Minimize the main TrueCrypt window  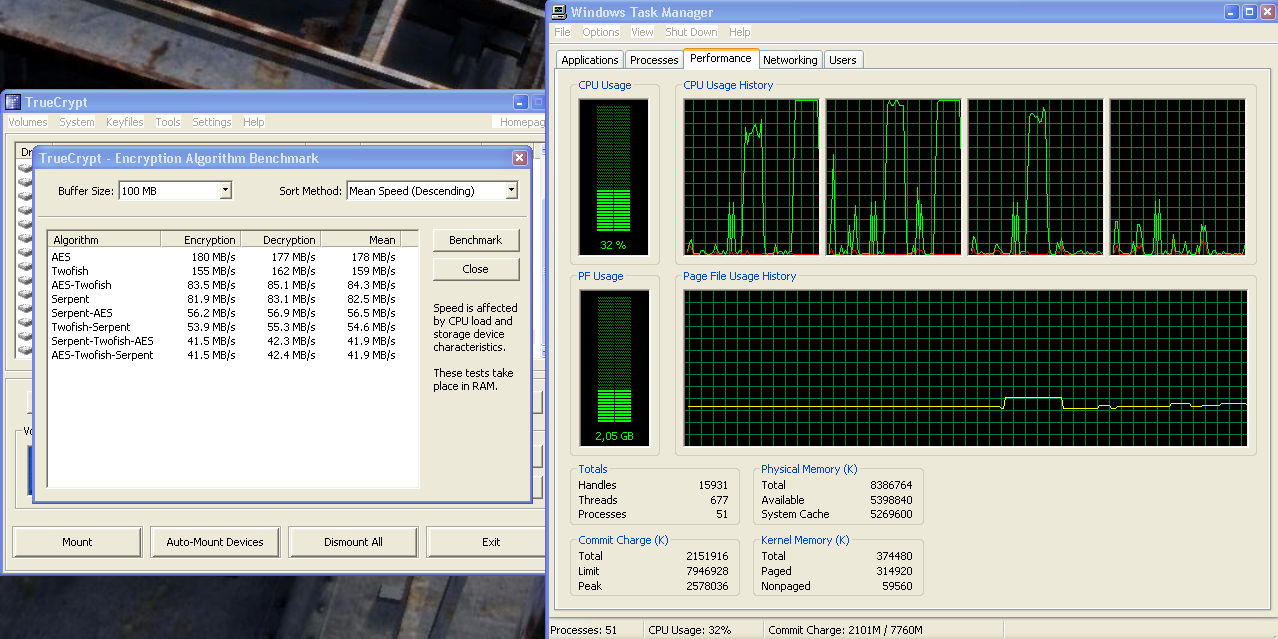[520, 102]
